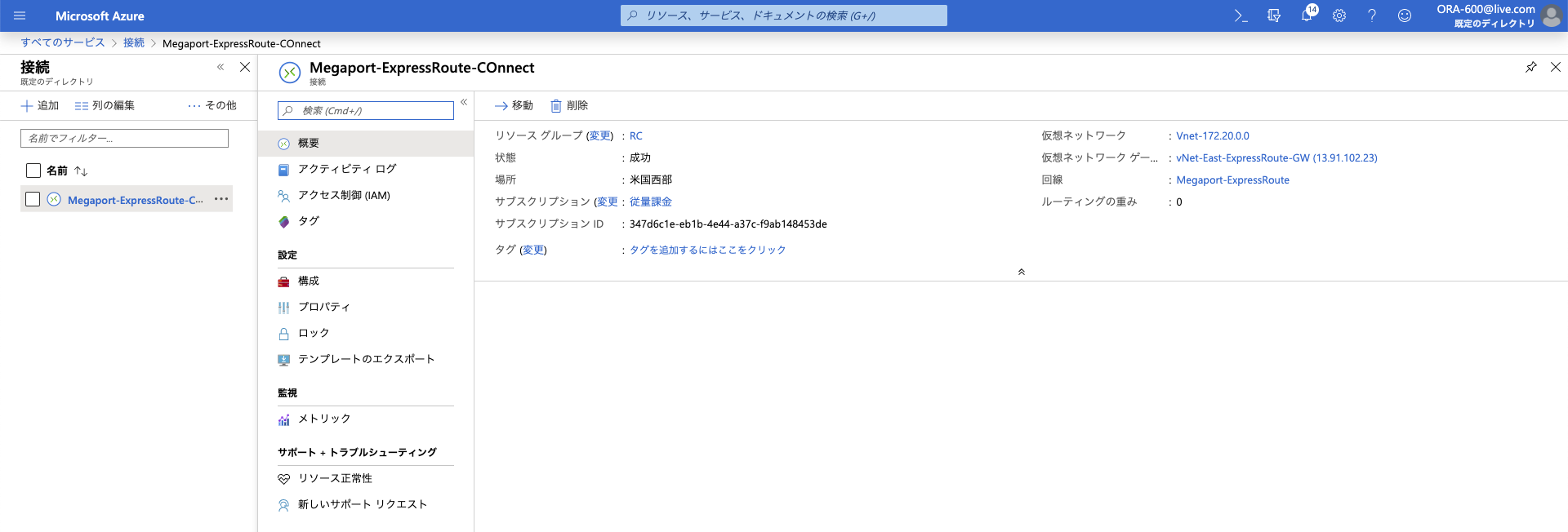Open subscription 従量課金 link
This screenshot has width=1568, height=532.
[651, 202]
